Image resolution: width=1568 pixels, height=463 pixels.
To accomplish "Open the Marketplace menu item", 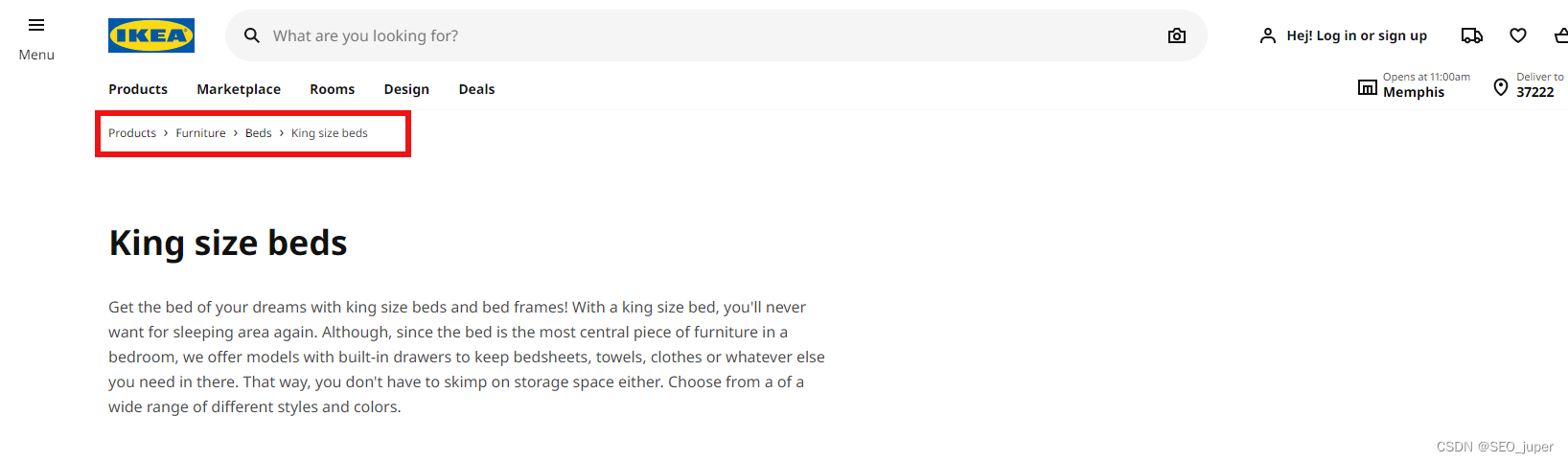I will pos(239,89).
